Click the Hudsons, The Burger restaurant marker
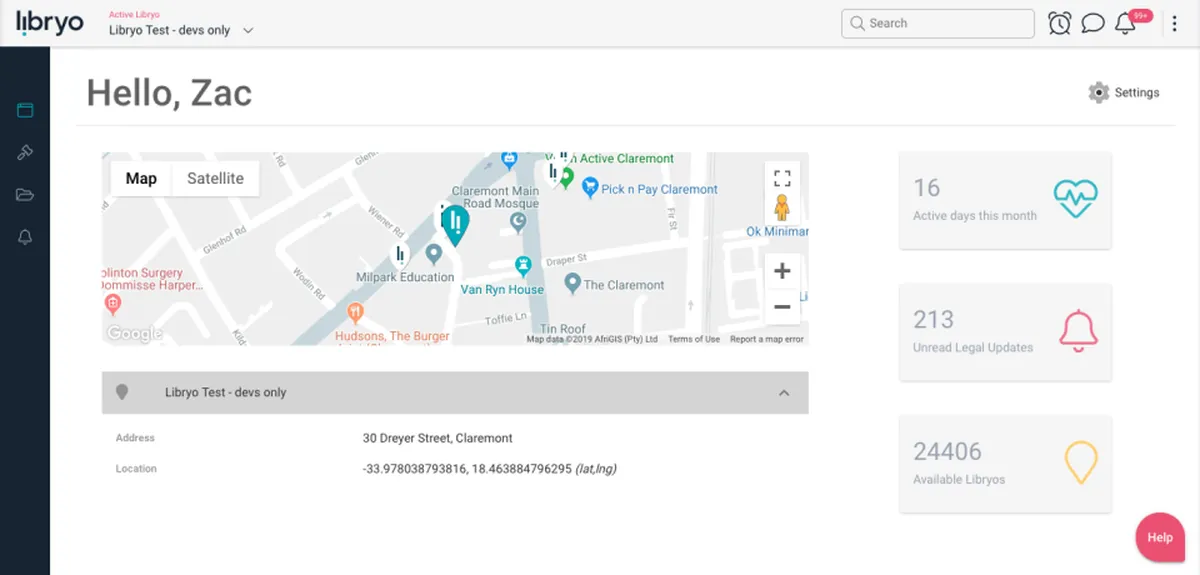Viewport: 1200px width, 575px height. point(354,311)
